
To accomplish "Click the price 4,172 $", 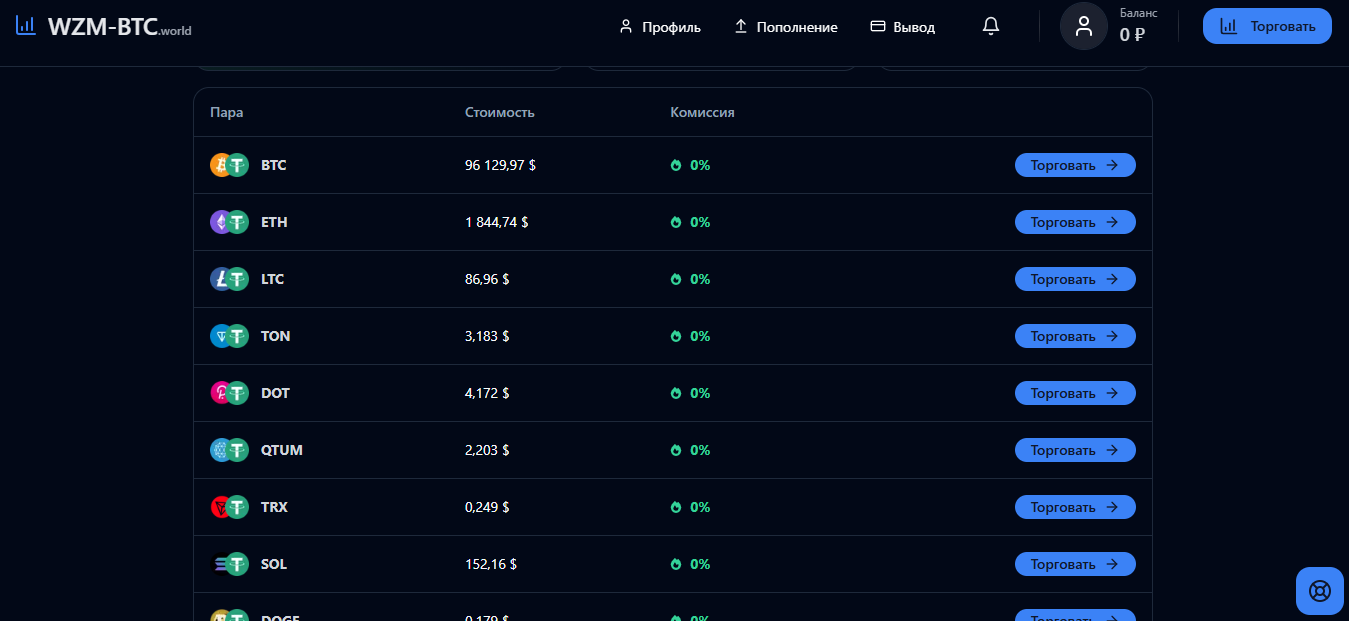I will click(x=487, y=393).
